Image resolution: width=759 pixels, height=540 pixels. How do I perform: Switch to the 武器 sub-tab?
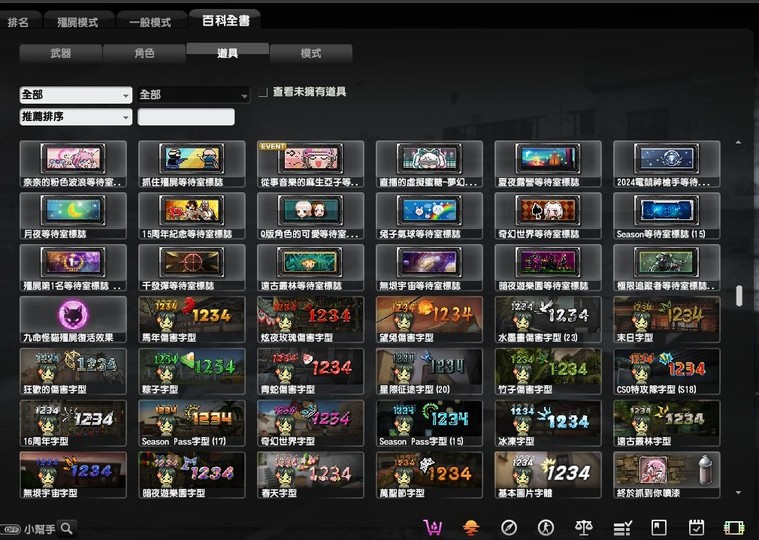60,54
